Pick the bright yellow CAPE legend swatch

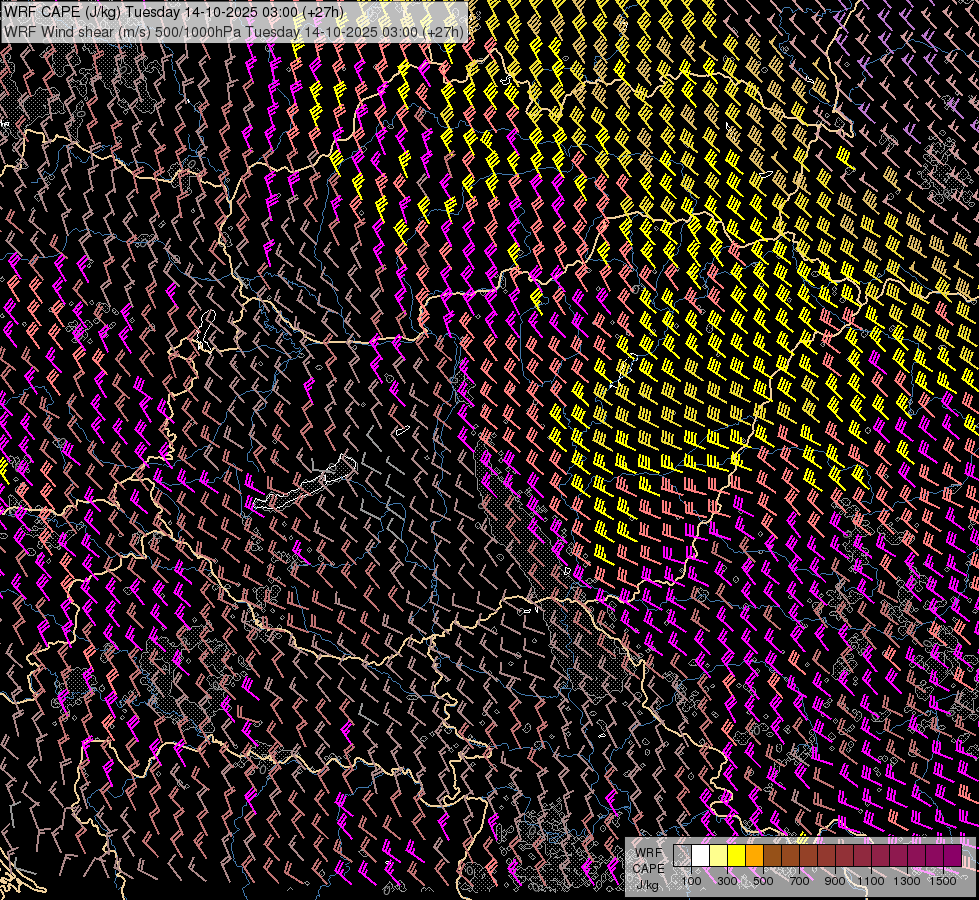(x=736, y=856)
